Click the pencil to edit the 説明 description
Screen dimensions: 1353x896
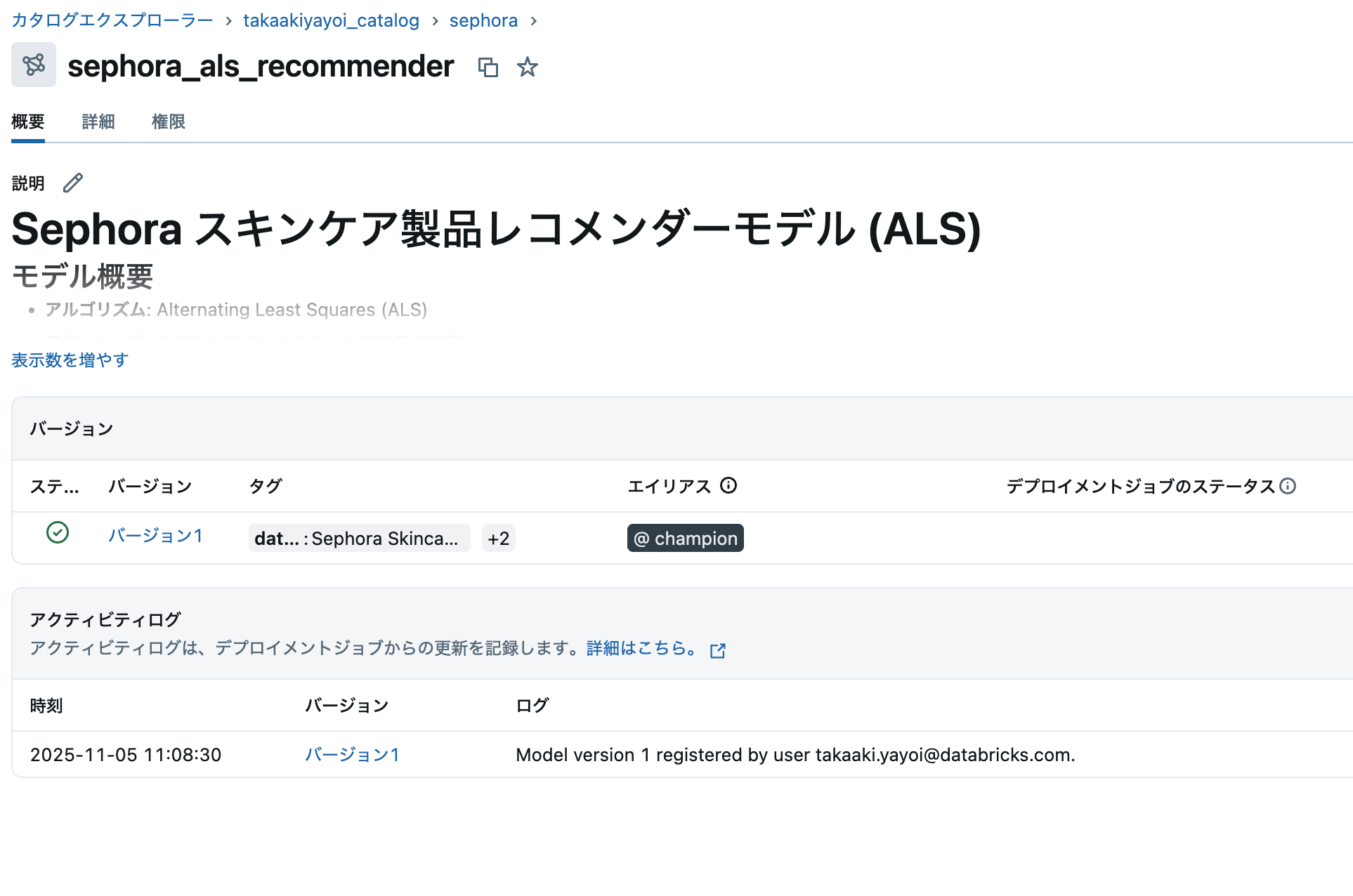(x=72, y=183)
